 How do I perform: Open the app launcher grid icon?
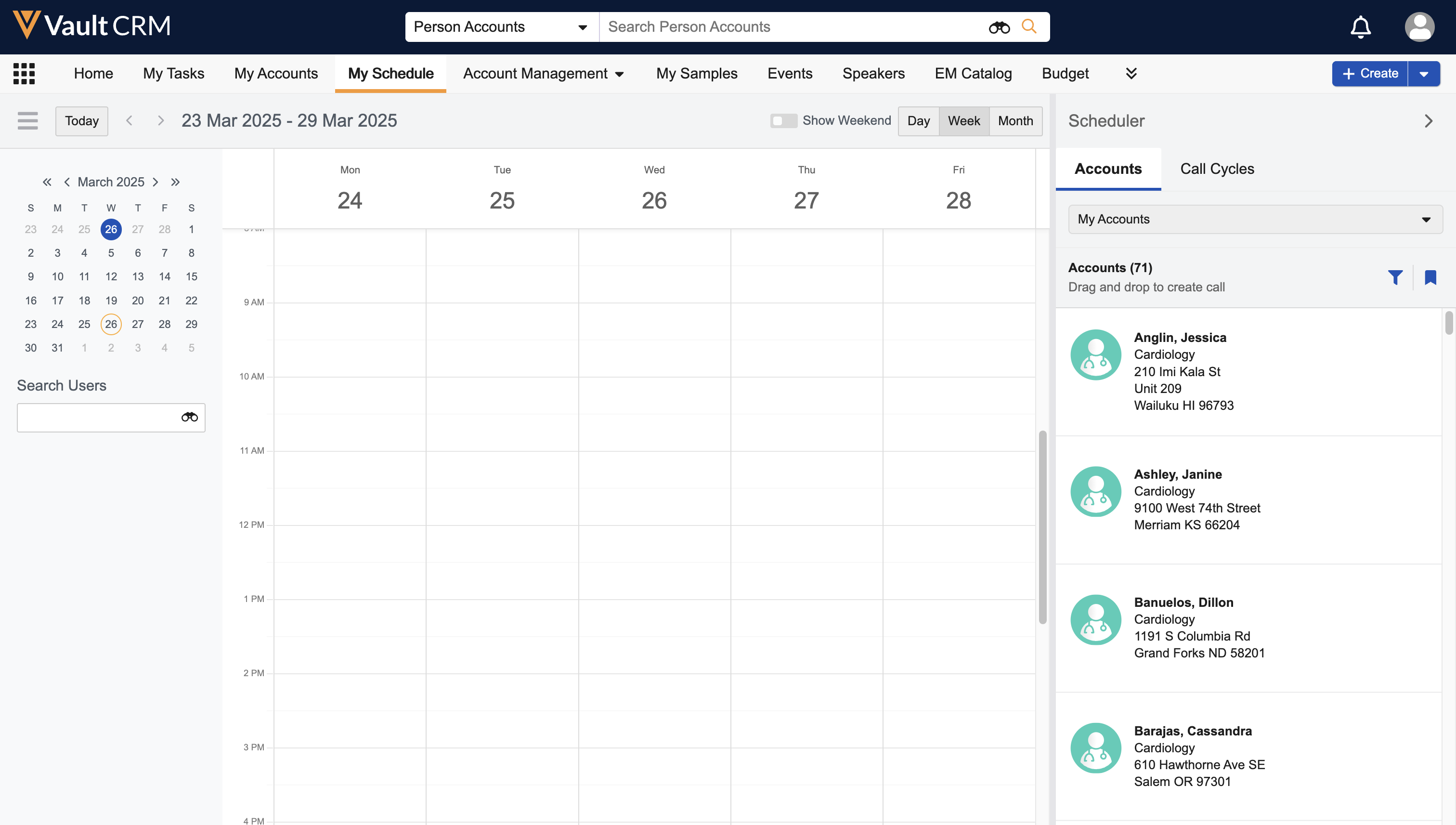pos(24,74)
